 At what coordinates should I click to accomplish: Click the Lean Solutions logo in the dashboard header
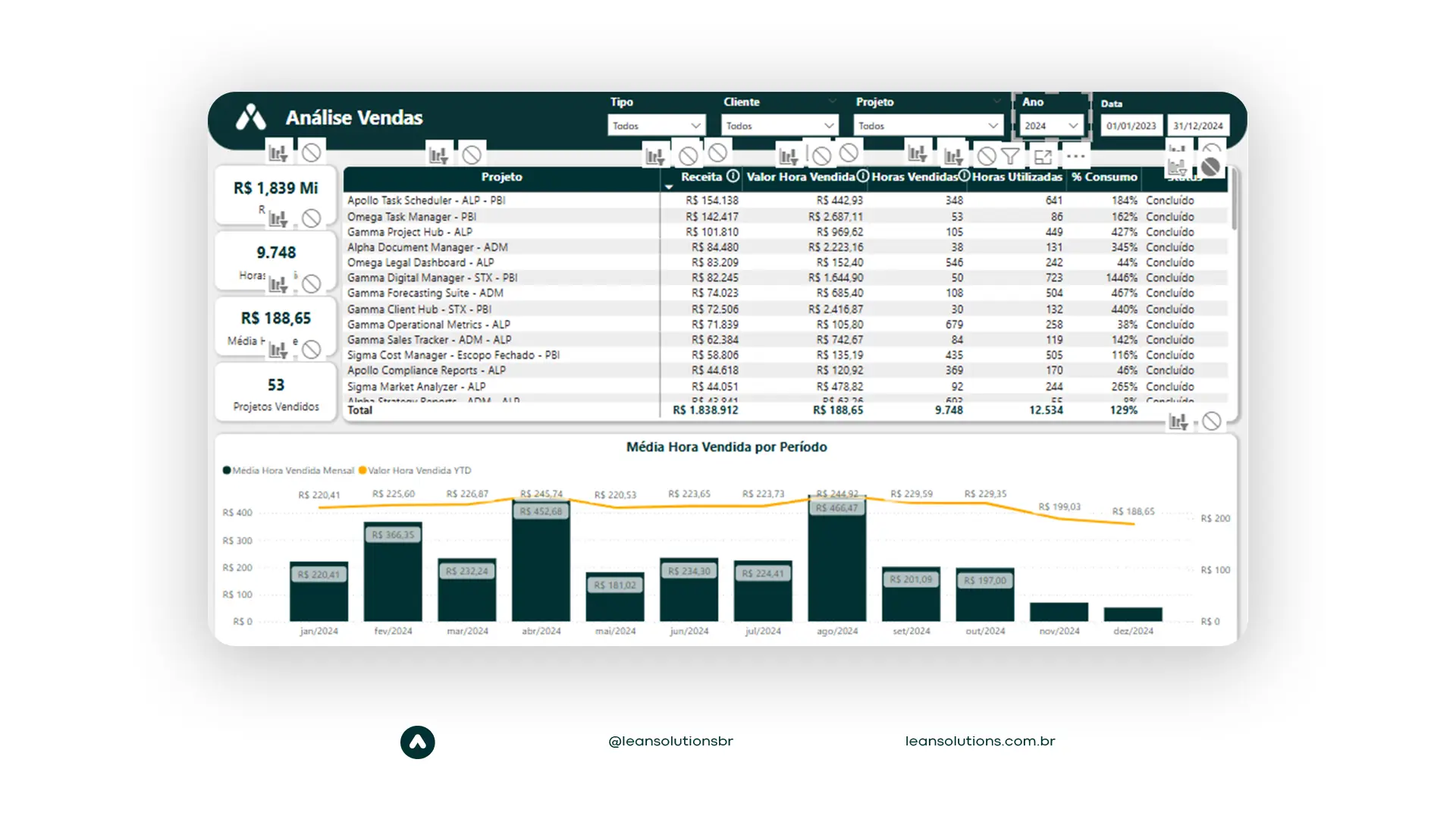[251, 118]
